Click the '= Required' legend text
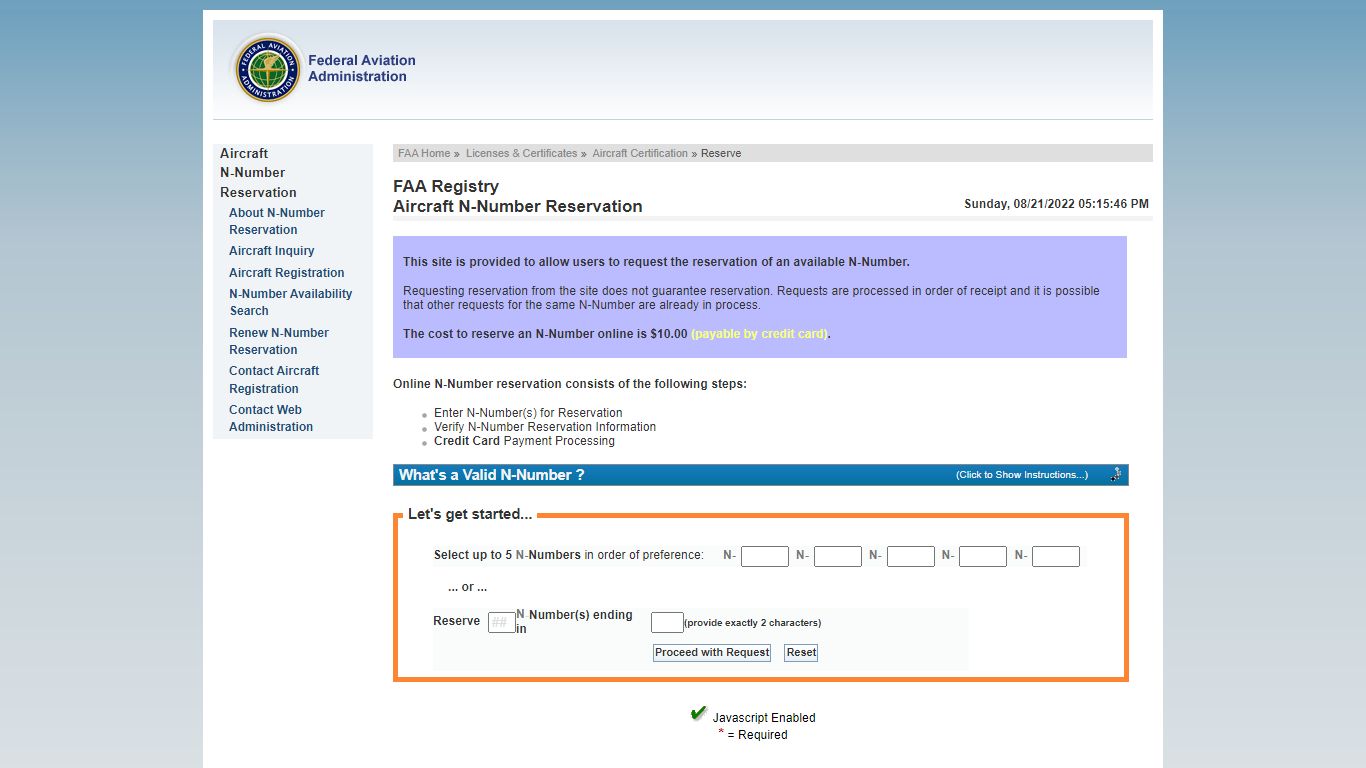Image resolution: width=1366 pixels, height=768 pixels. point(757,735)
